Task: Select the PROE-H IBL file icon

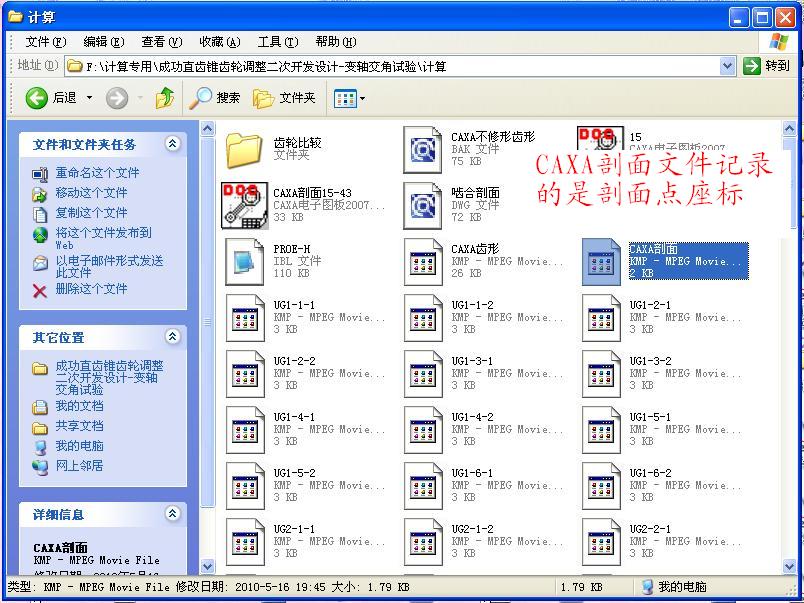Action: (x=245, y=262)
